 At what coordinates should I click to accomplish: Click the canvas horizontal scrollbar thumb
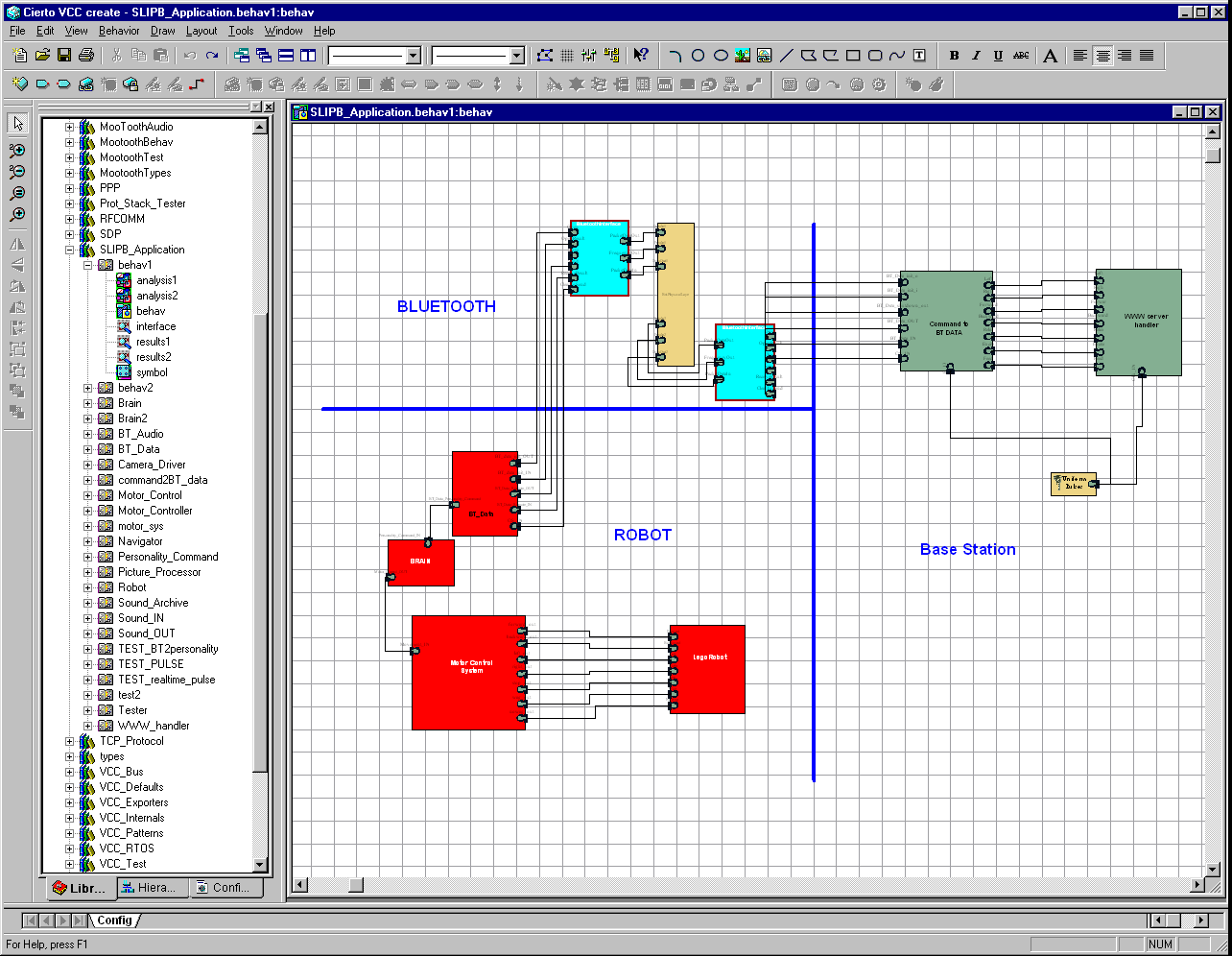point(356,885)
